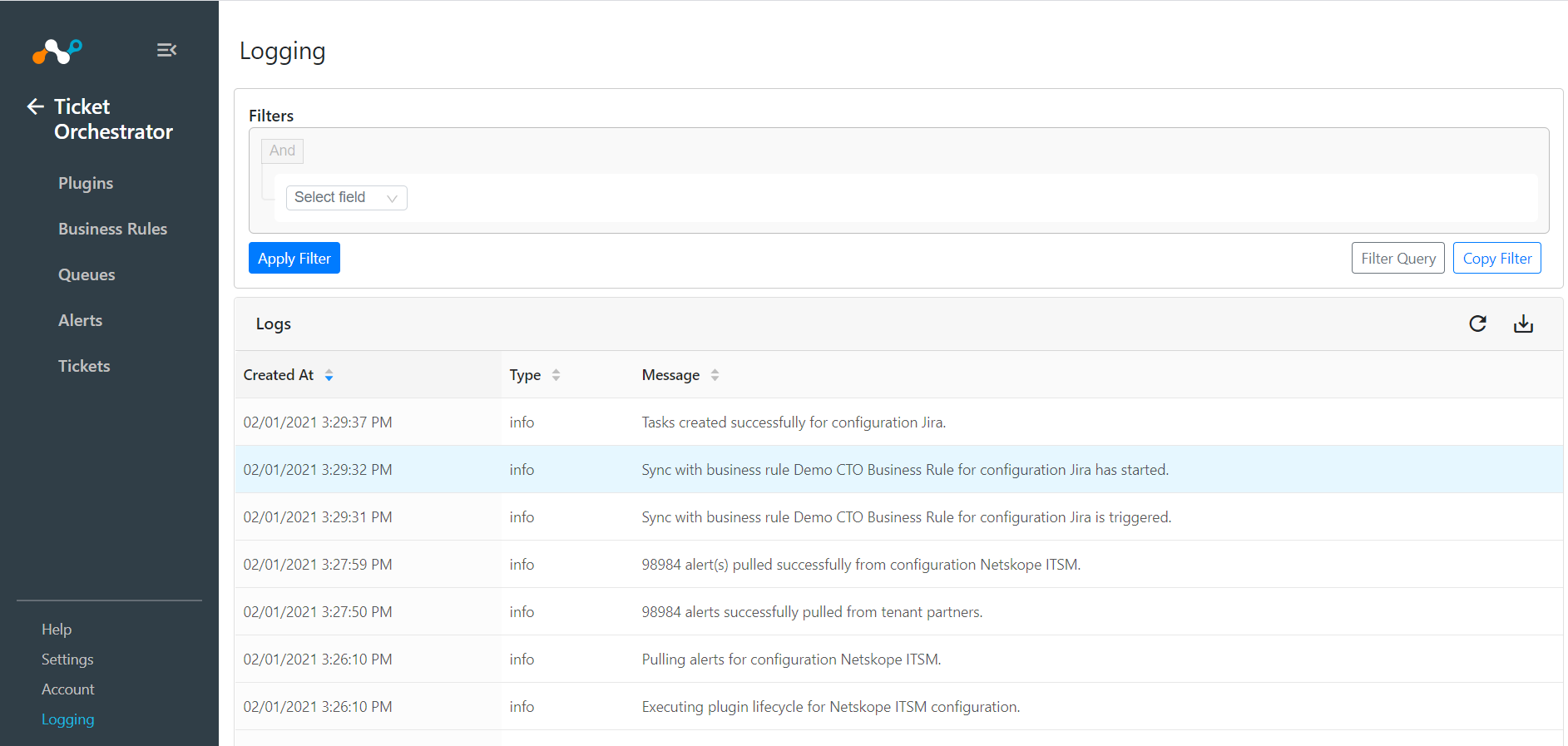Collapse the sidebar with the menu fold icon
The width and height of the screenshot is (1568, 746).
coord(166,50)
